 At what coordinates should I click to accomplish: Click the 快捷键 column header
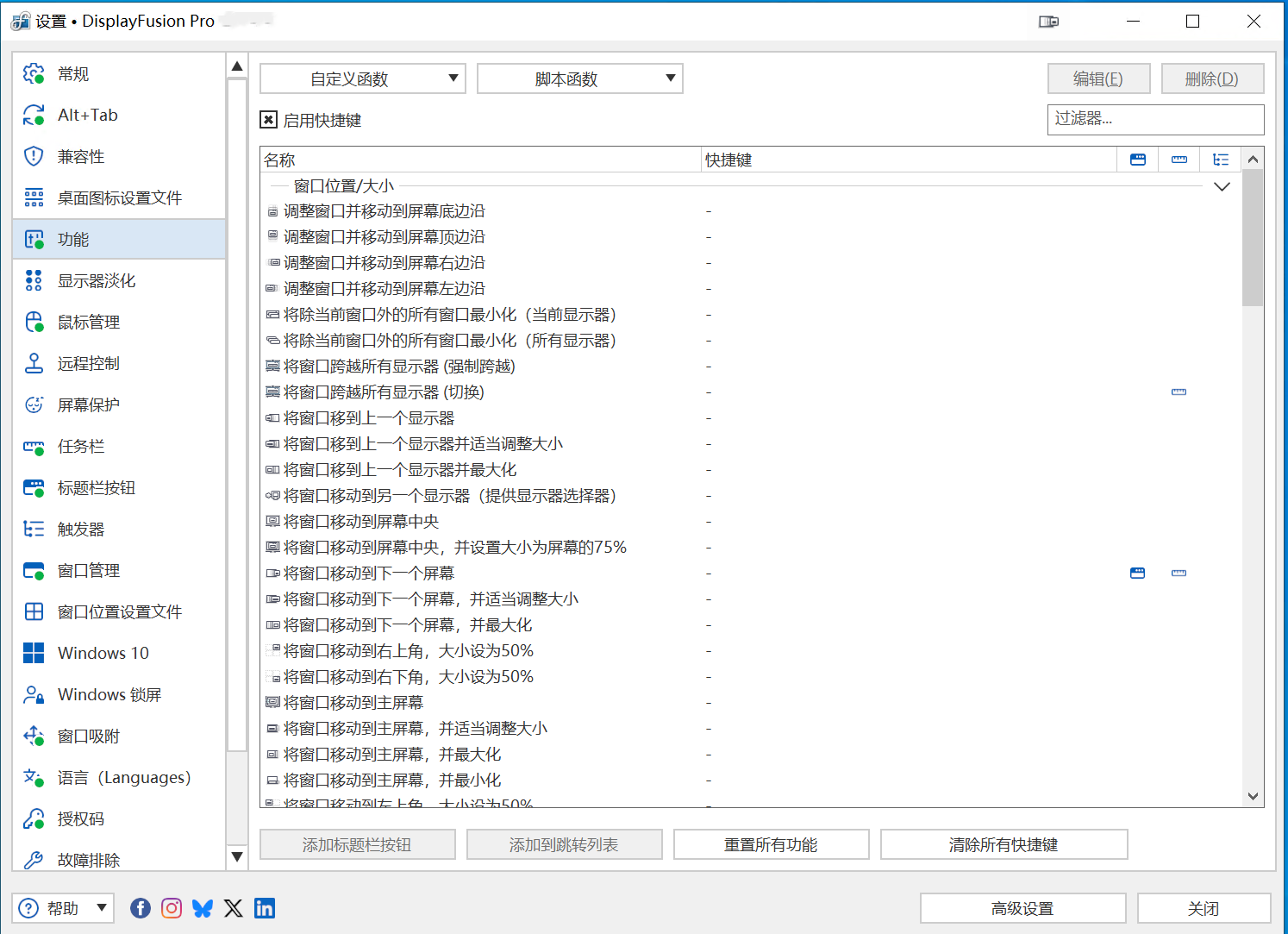[909, 160]
